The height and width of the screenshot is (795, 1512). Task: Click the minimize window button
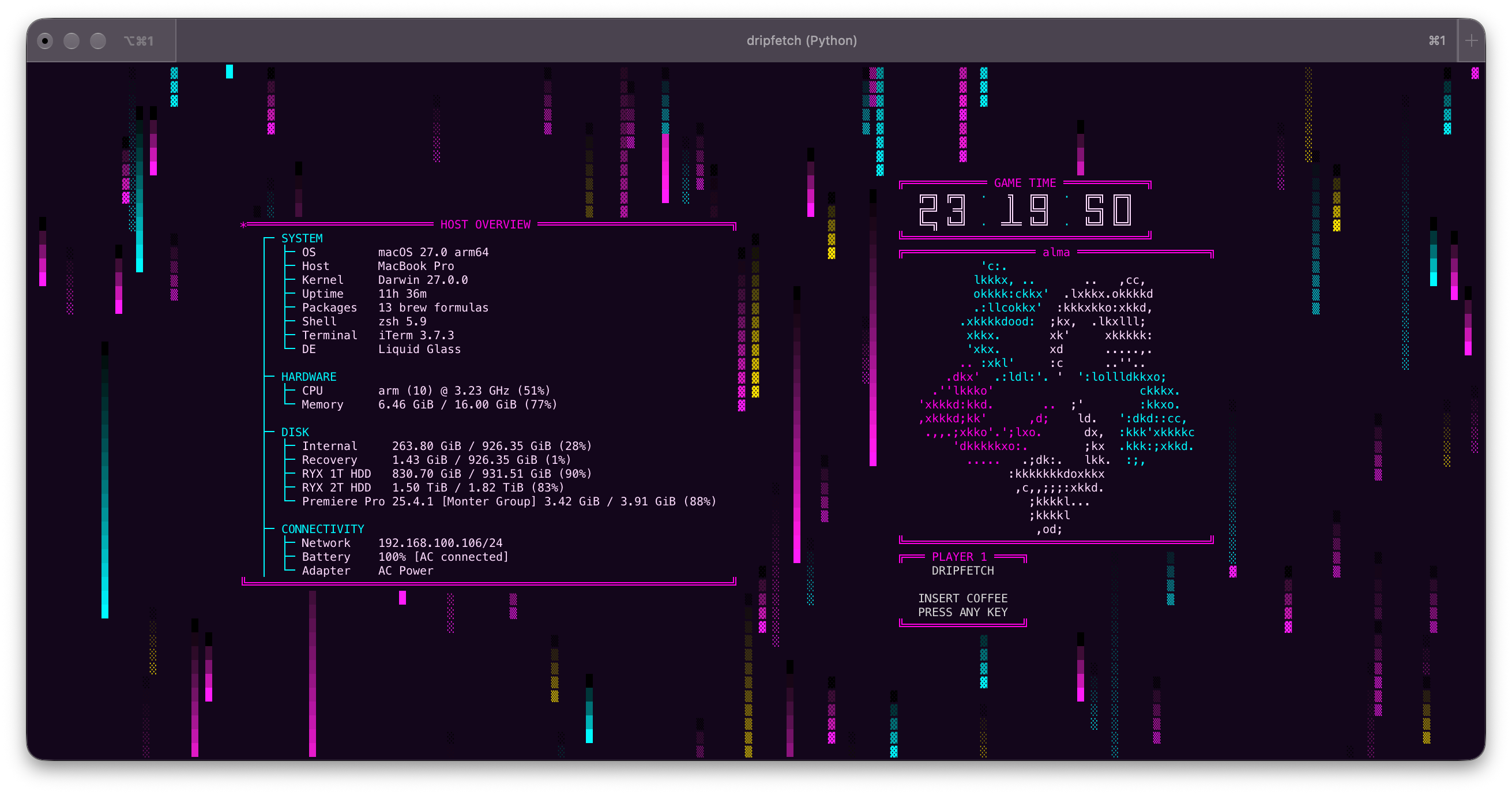(x=72, y=40)
